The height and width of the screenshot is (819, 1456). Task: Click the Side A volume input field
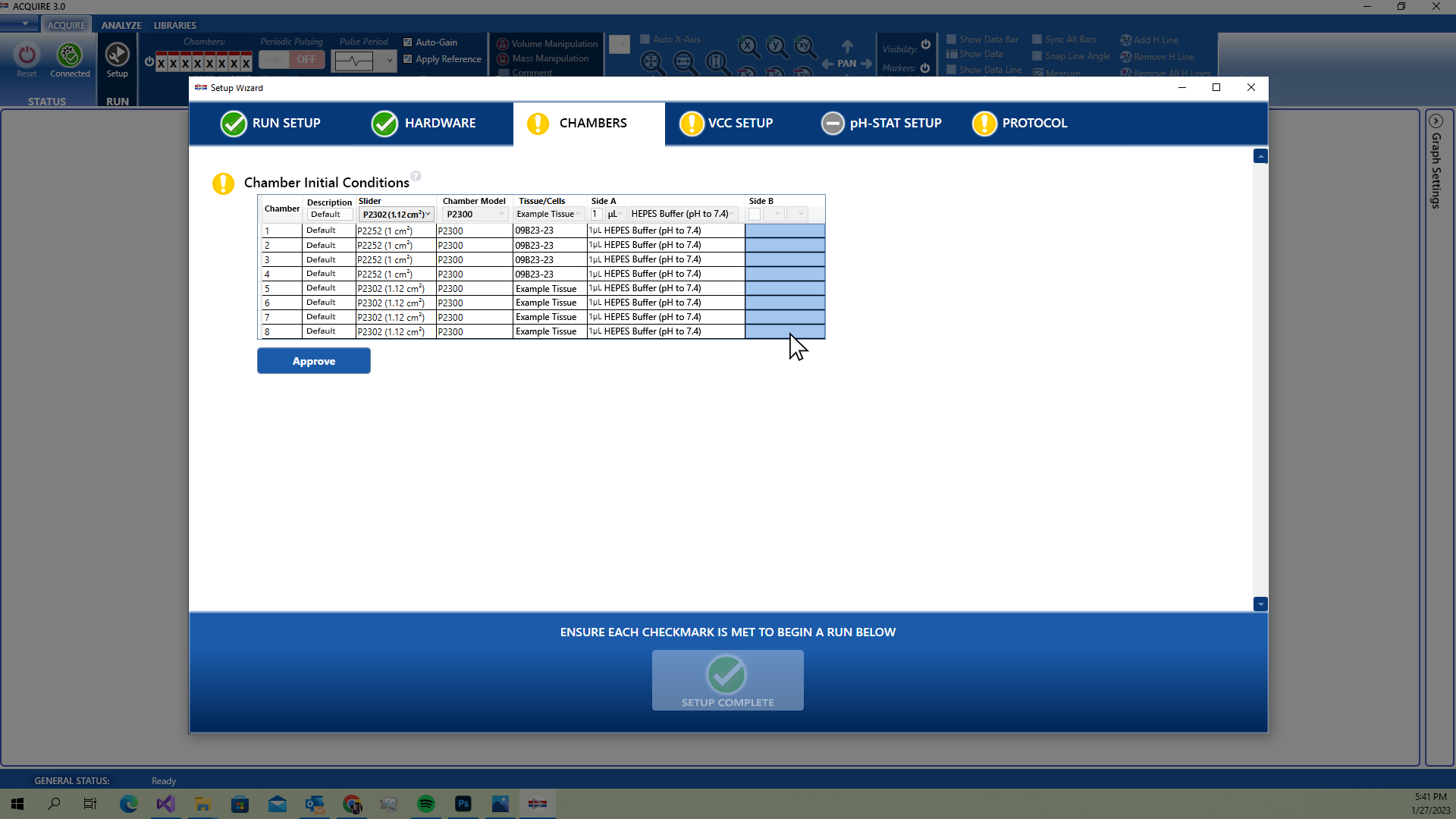(x=596, y=215)
